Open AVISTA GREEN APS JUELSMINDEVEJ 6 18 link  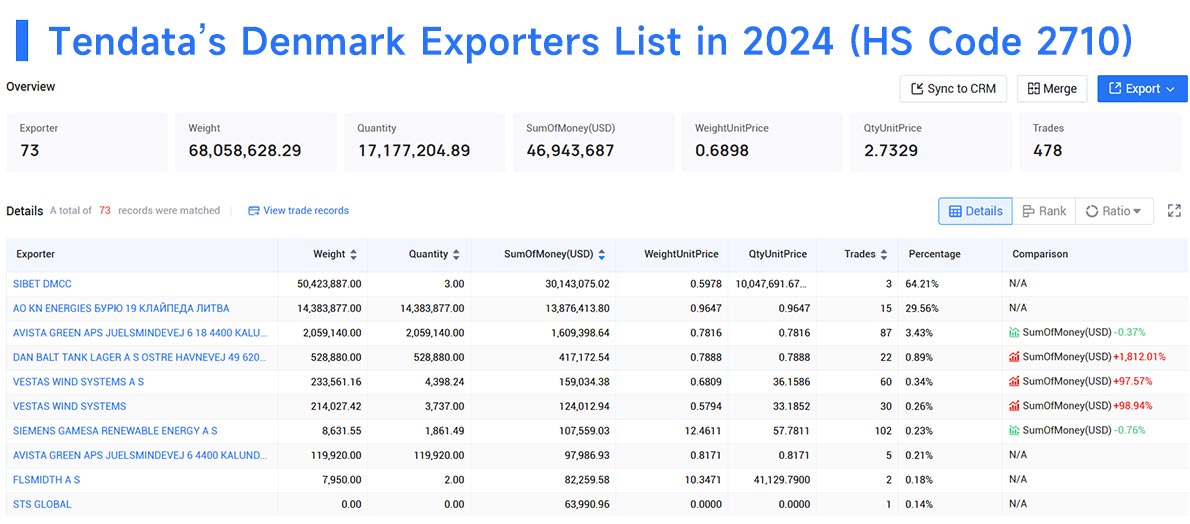point(140,333)
